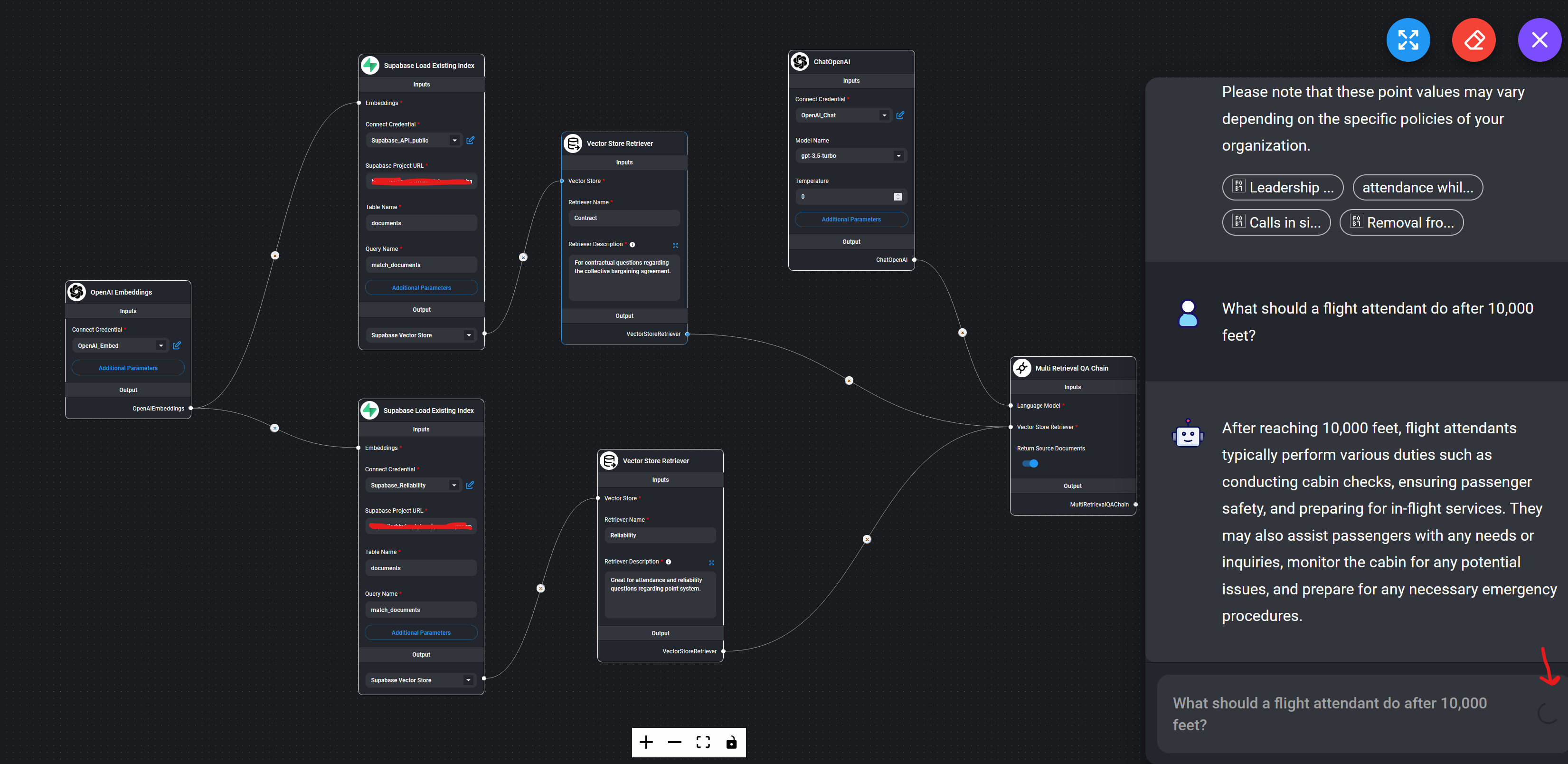Click Additional Parameters on the ChatOpenAI node
Viewport: 1568px width, 764px height.
(x=851, y=220)
